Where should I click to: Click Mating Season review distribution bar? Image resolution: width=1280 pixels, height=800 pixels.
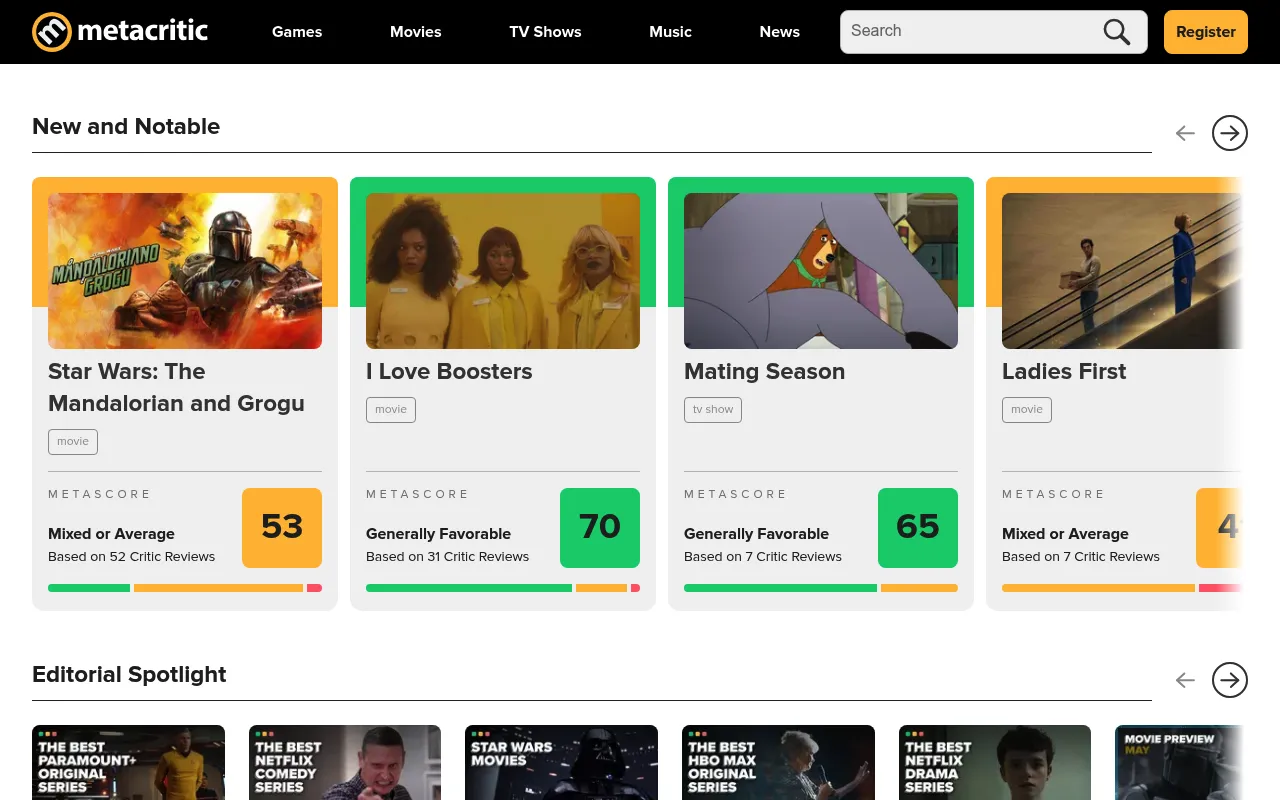pyautogui.click(x=821, y=588)
